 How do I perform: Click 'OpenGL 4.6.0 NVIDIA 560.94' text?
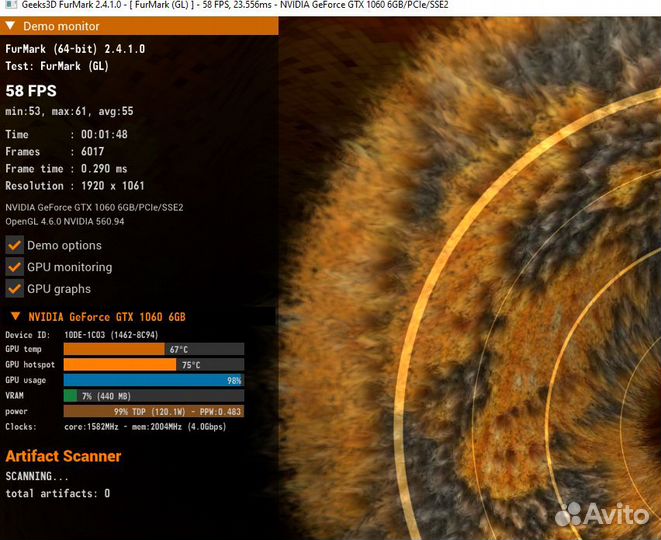[x=64, y=221]
